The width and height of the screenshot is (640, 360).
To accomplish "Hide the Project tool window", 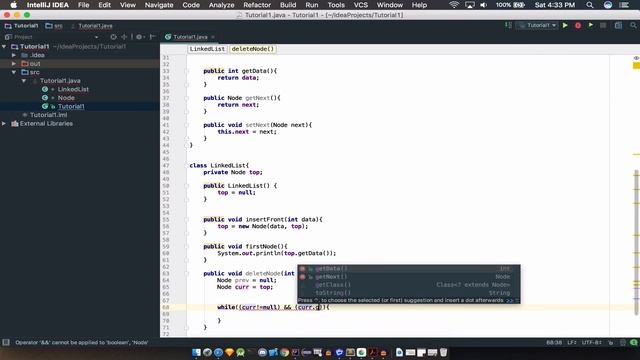I will coord(153,37).
